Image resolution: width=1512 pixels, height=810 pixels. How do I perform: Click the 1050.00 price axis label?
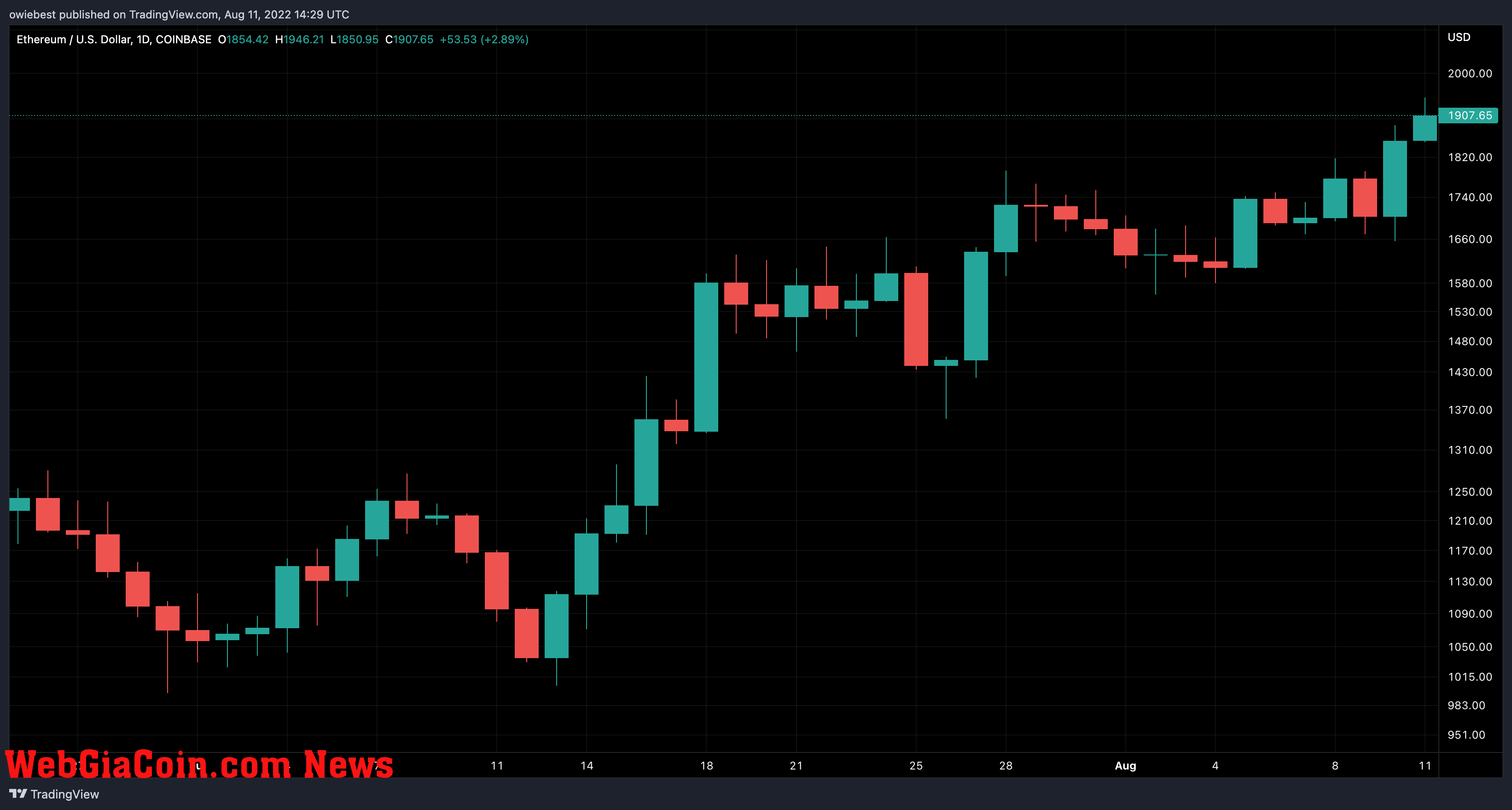[1470, 647]
